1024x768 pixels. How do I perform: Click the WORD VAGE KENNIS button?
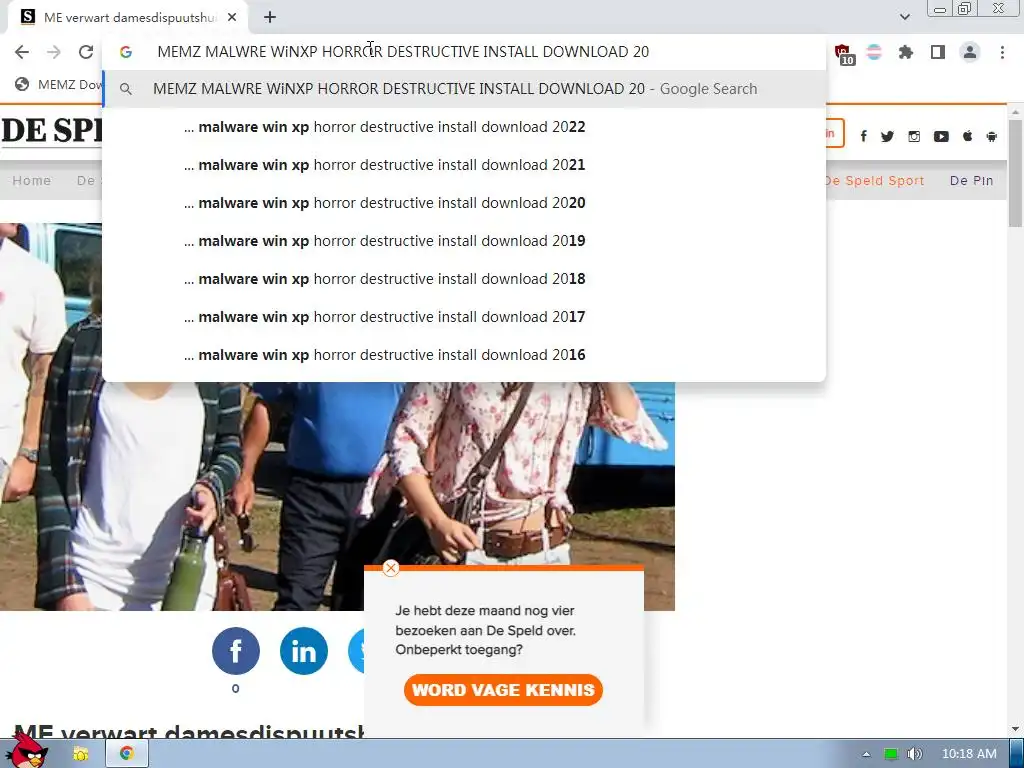click(503, 690)
